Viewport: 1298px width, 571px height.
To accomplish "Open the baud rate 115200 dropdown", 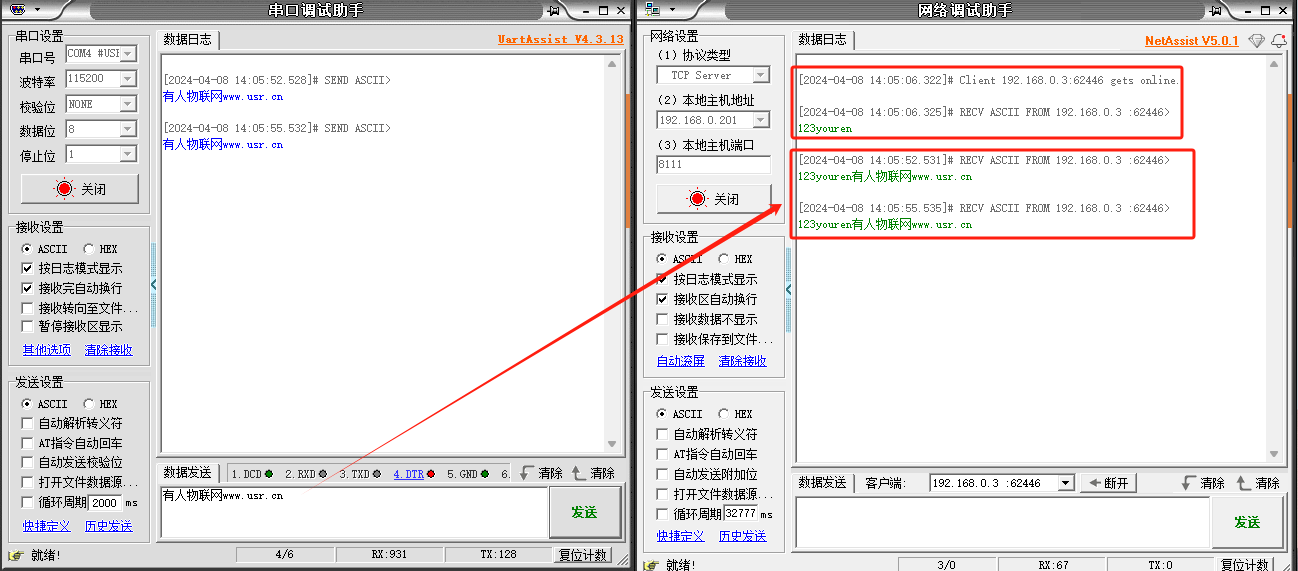I will pos(128,79).
